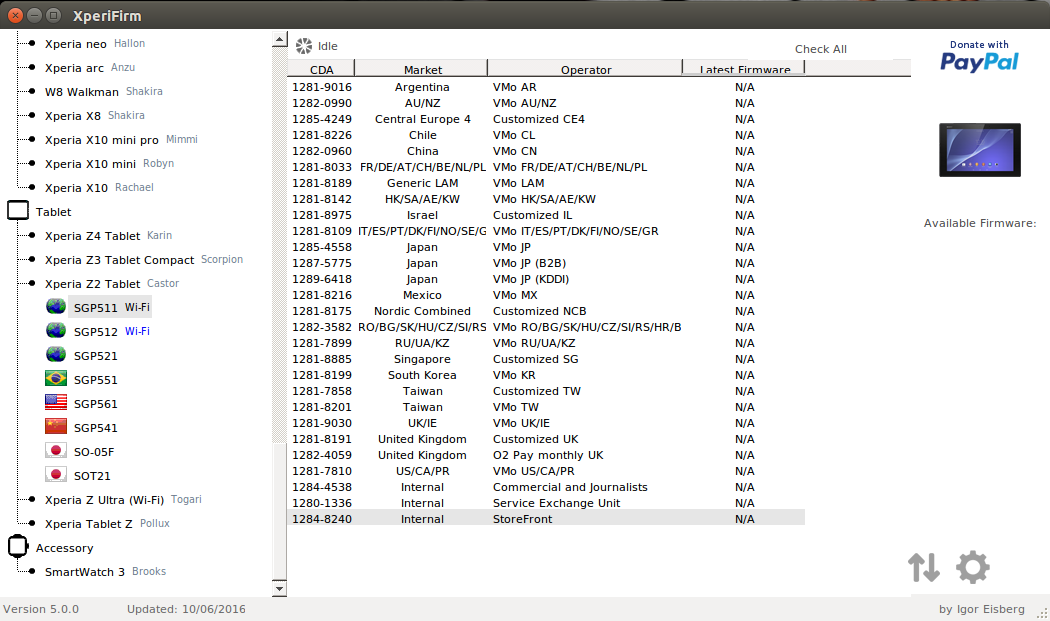This screenshot has width=1050, height=621.
Task: Click the device tree scrollbar down arrow
Action: pos(280,589)
